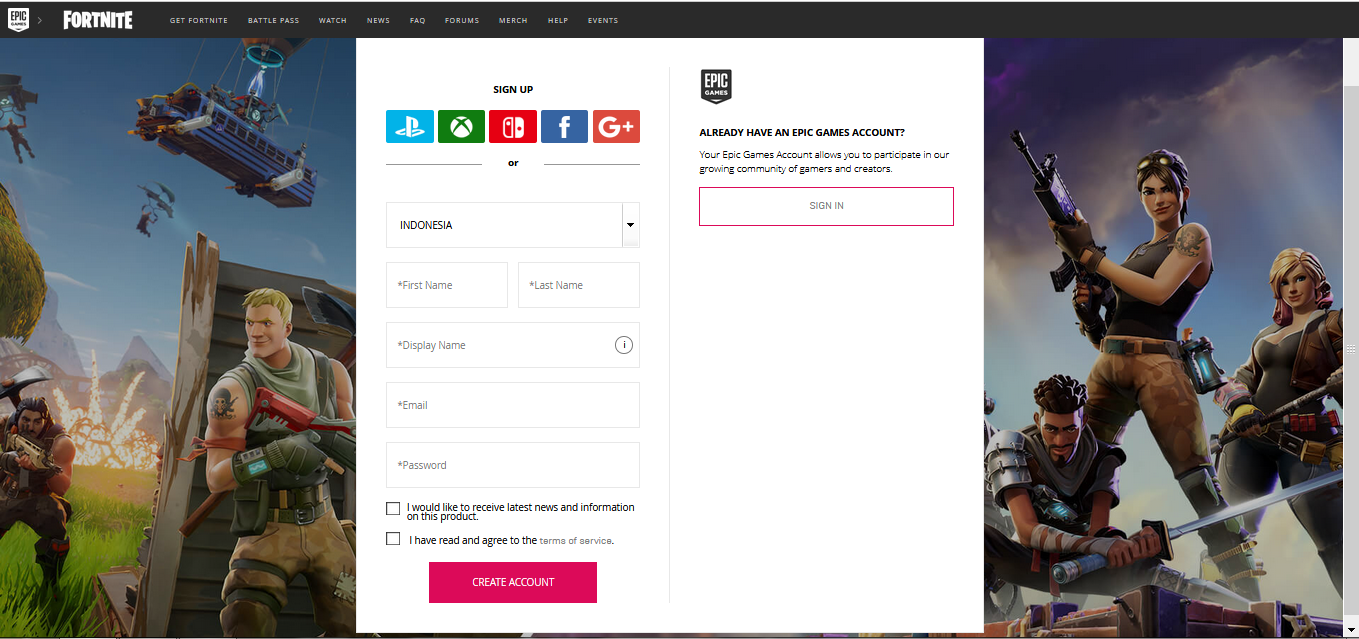1359x639 pixels.
Task: Open the FAQ page
Action: pyautogui.click(x=417, y=21)
